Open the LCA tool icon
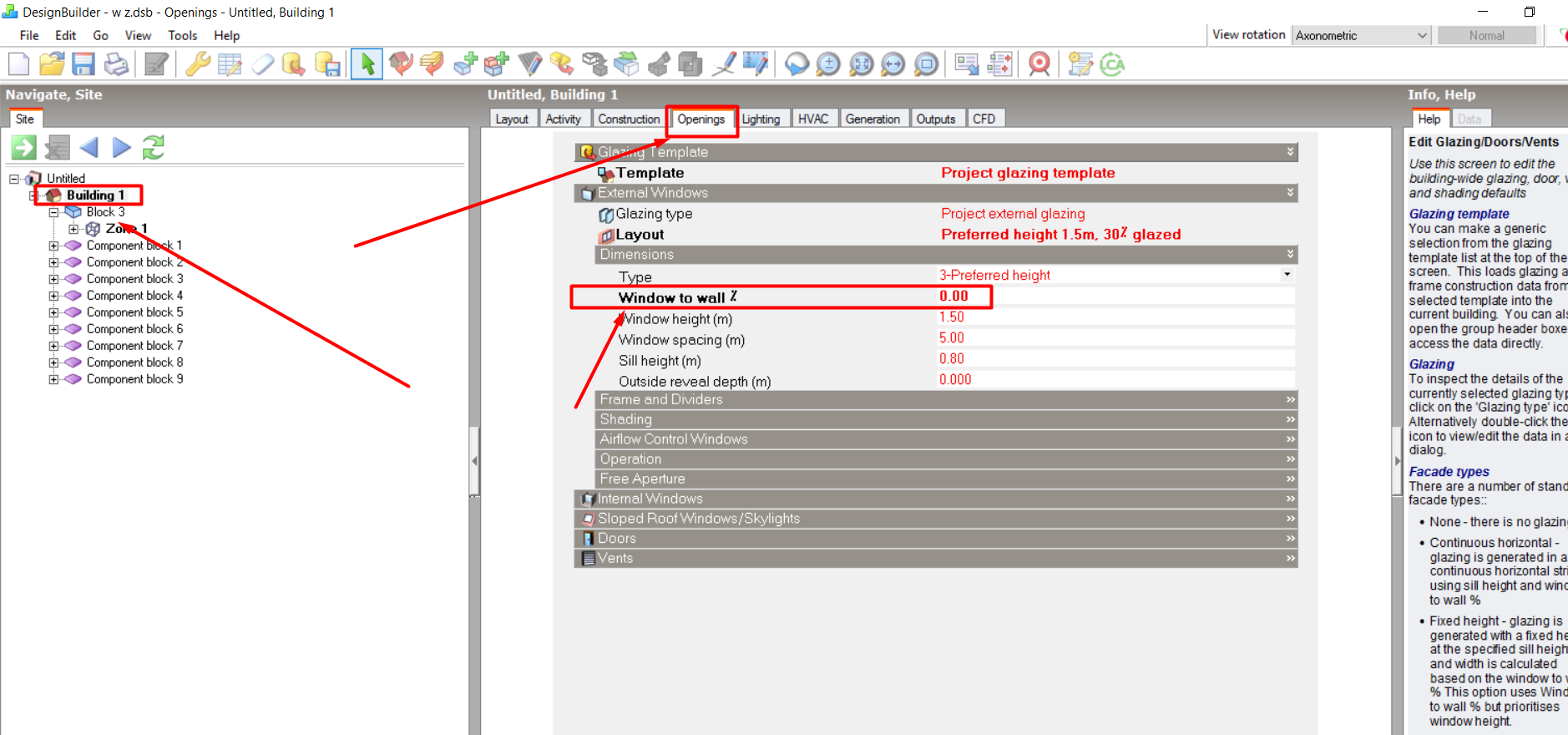The height and width of the screenshot is (735, 1568). pyautogui.click(x=1112, y=64)
